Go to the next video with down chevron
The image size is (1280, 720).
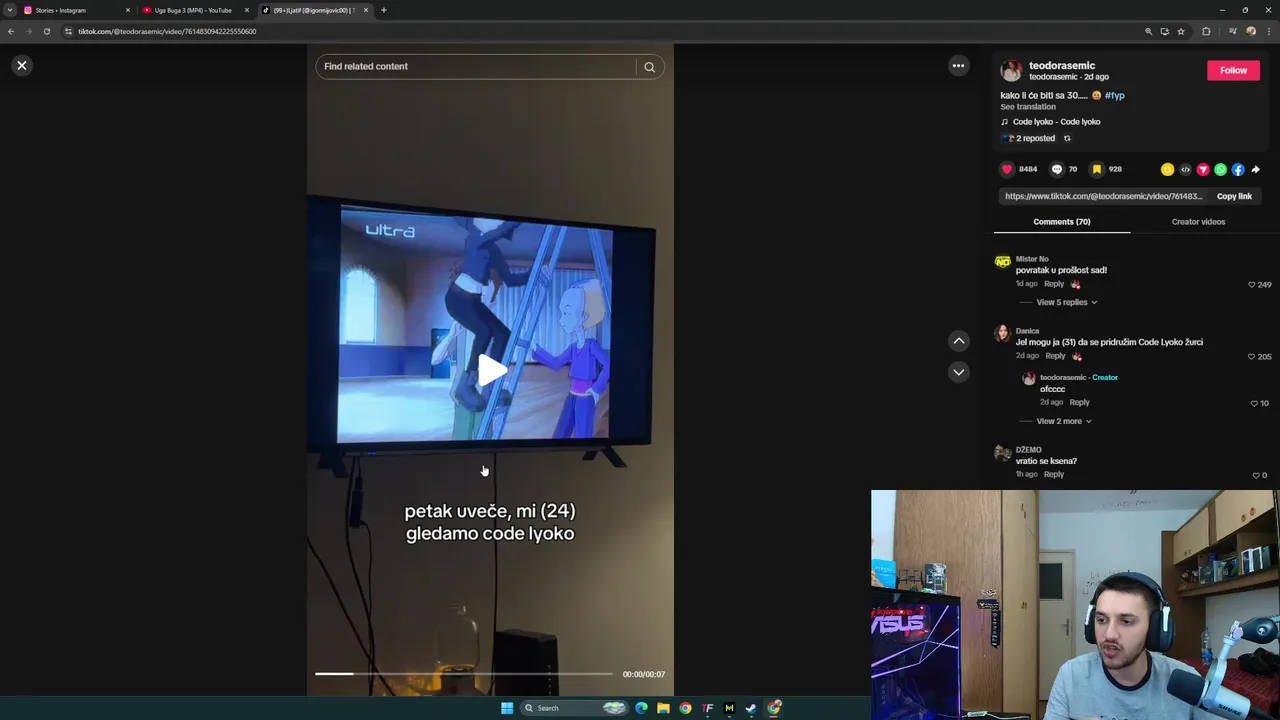(x=959, y=372)
